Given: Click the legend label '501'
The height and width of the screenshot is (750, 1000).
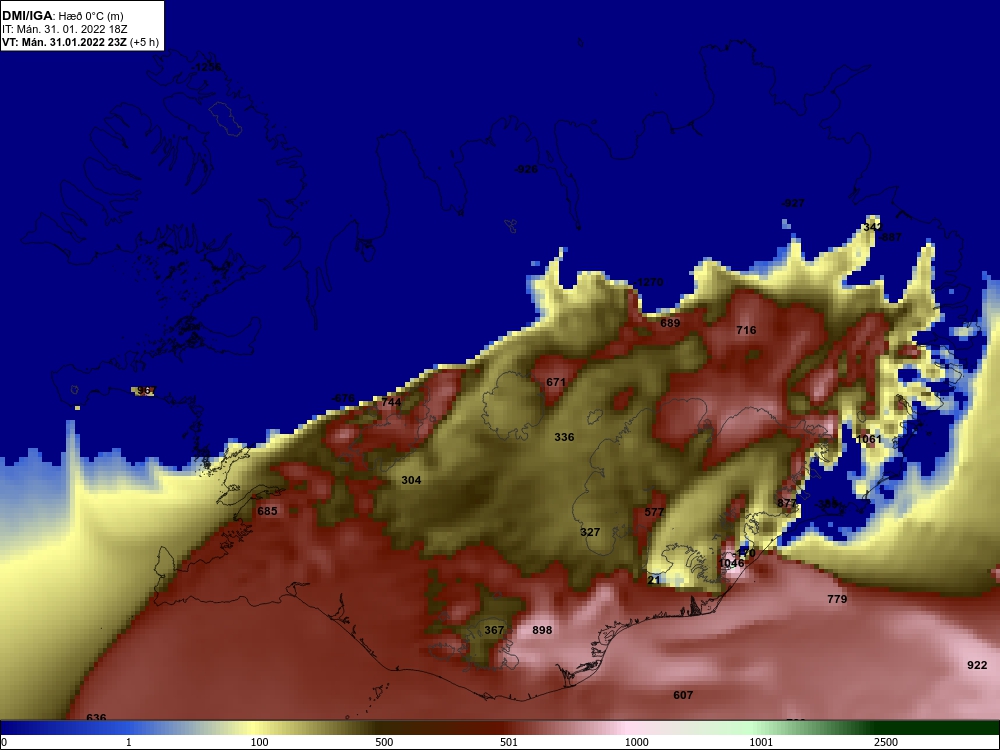Looking at the screenshot, I should pos(509,742).
